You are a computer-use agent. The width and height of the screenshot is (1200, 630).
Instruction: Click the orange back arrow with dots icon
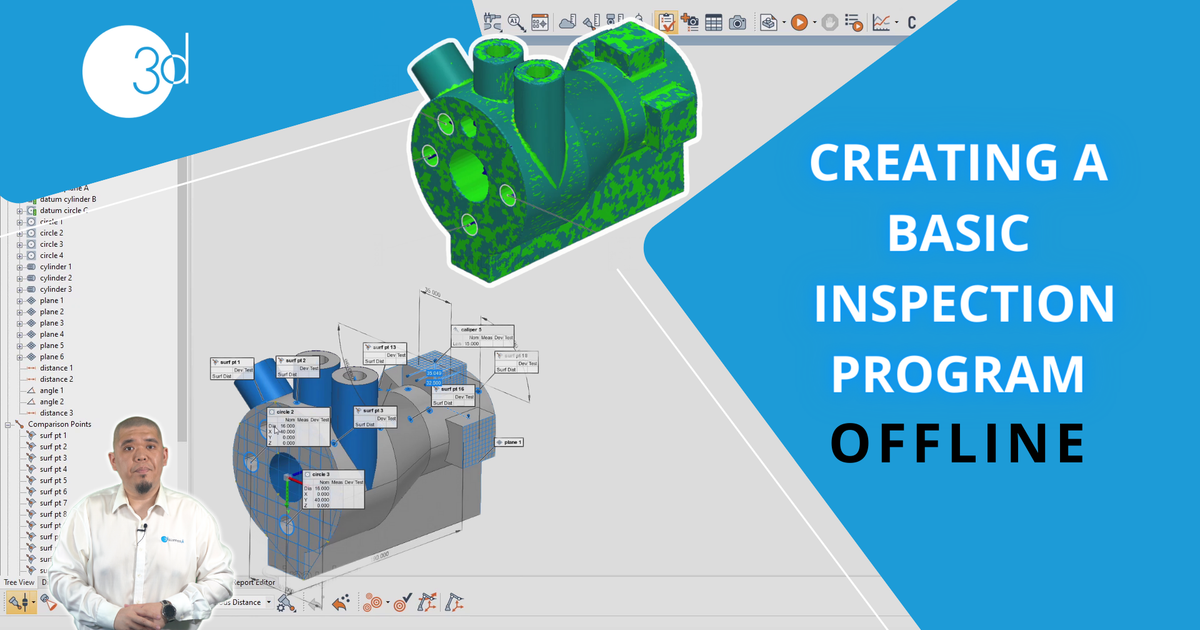pyautogui.click(x=339, y=603)
